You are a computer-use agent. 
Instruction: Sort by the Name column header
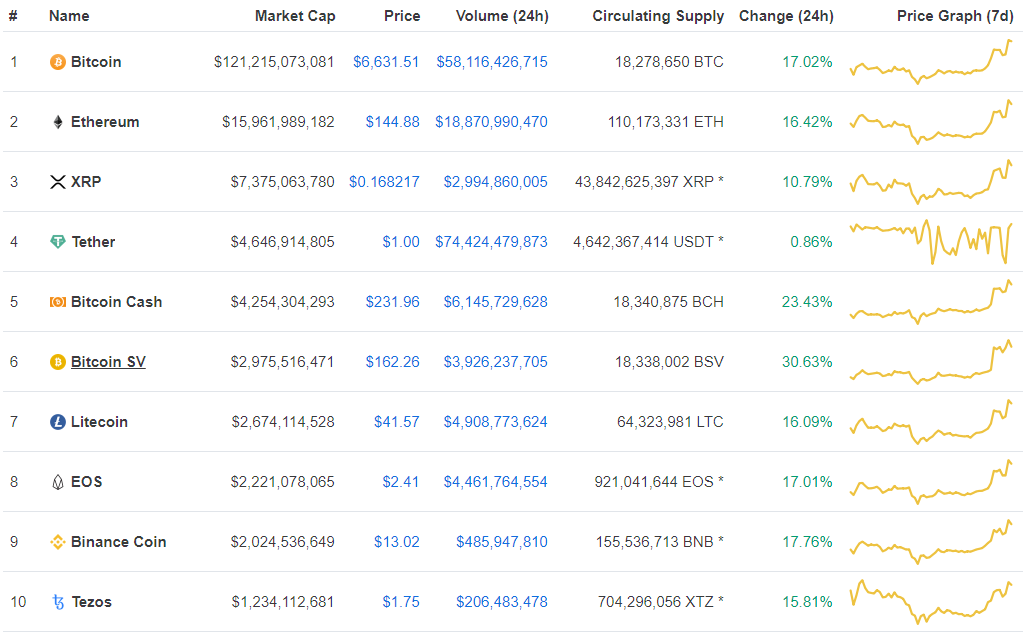click(69, 16)
